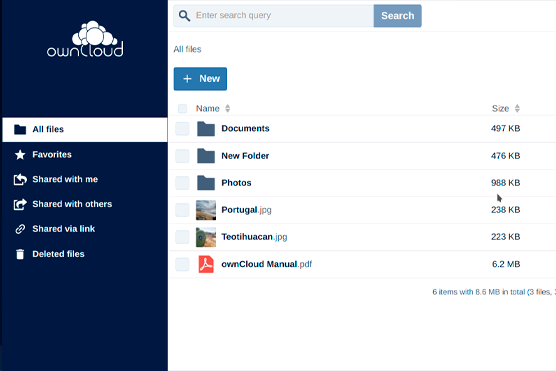
Task: Check the box next to Documents
Action: (182, 128)
